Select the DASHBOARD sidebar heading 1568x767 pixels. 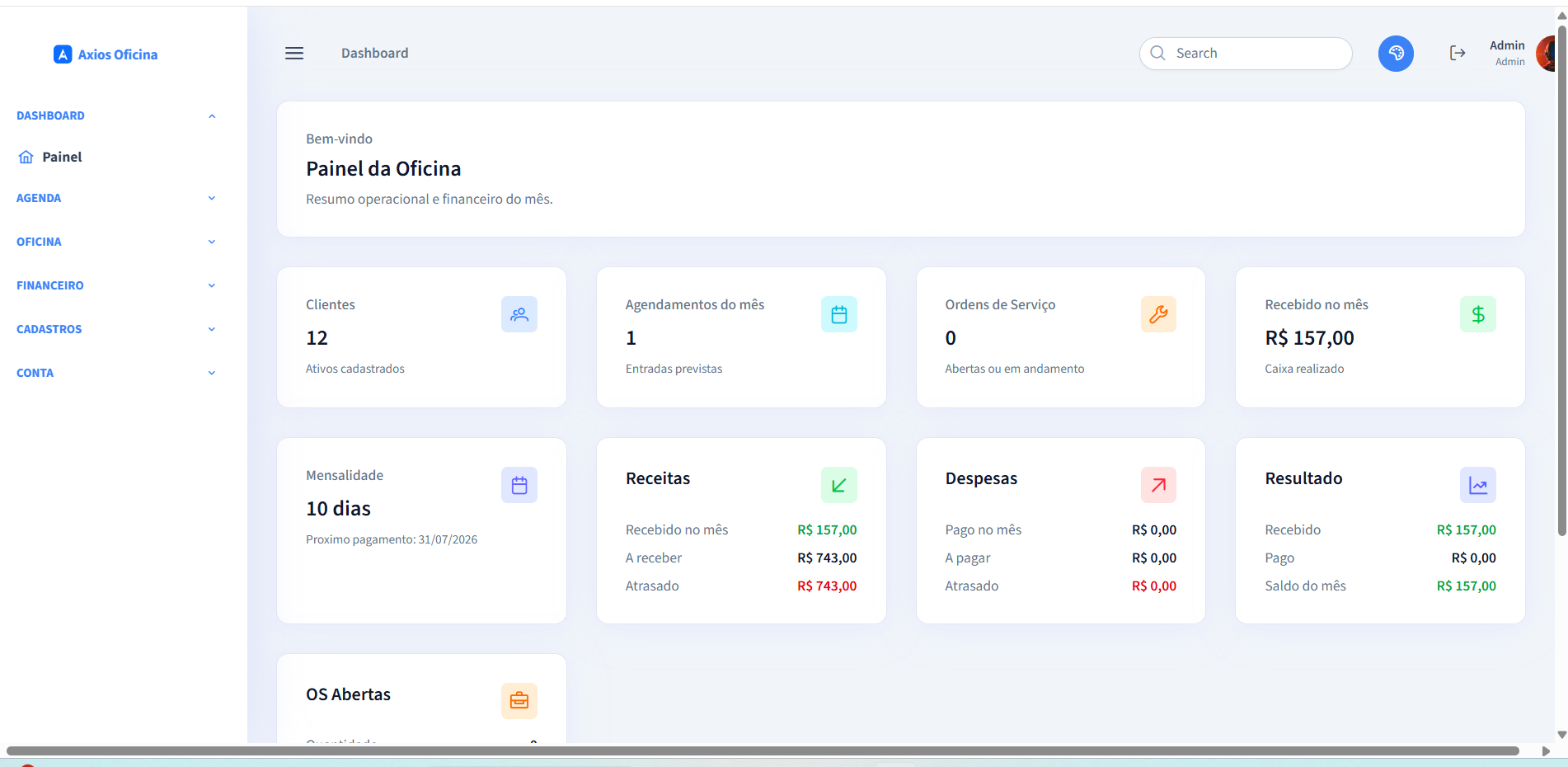coord(50,116)
